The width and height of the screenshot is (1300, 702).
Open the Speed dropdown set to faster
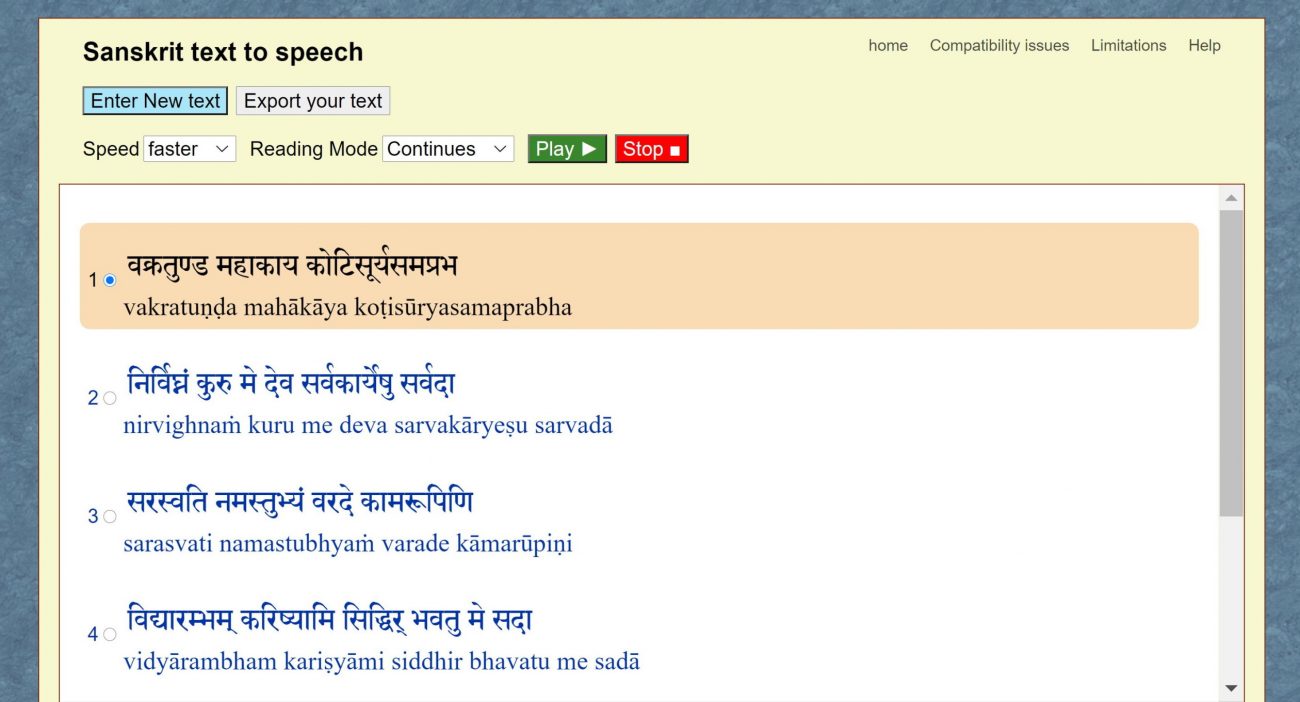click(x=190, y=148)
